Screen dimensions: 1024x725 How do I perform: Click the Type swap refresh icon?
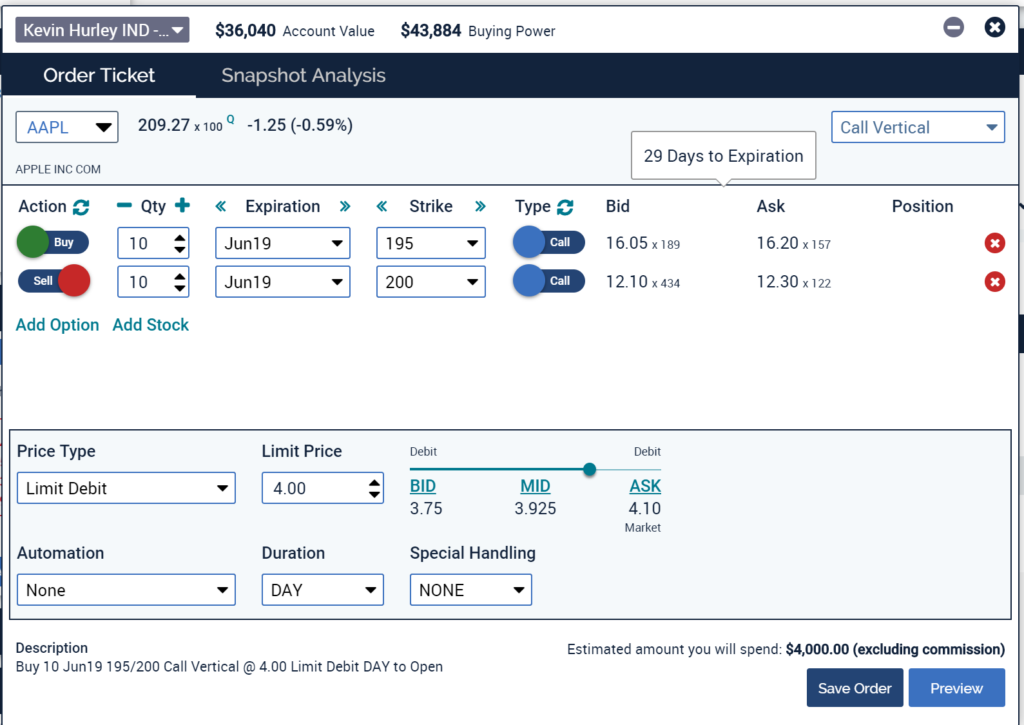click(565, 207)
